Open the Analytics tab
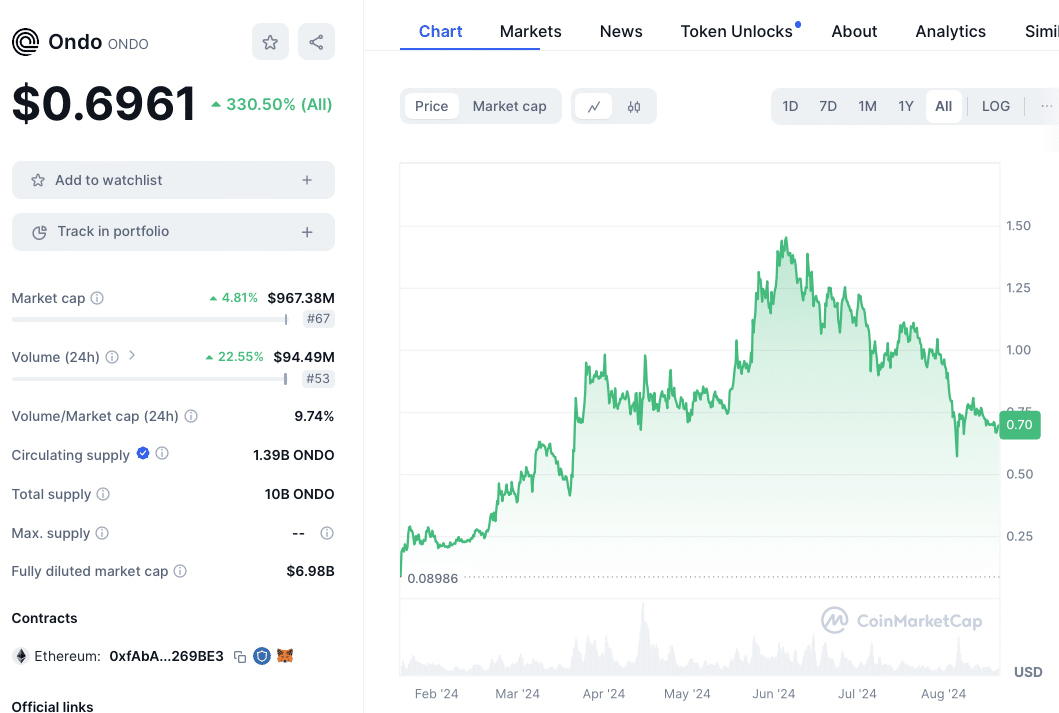The height and width of the screenshot is (713, 1059). click(950, 31)
